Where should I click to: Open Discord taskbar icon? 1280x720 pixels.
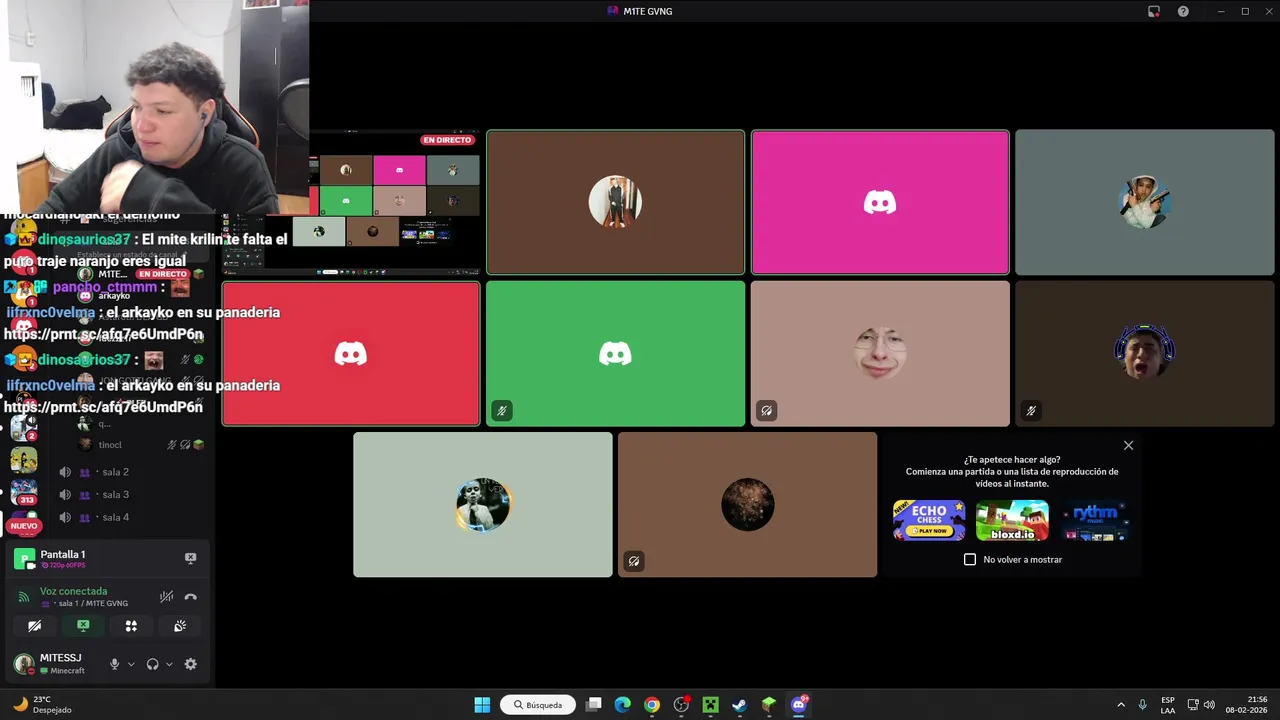point(798,705)
